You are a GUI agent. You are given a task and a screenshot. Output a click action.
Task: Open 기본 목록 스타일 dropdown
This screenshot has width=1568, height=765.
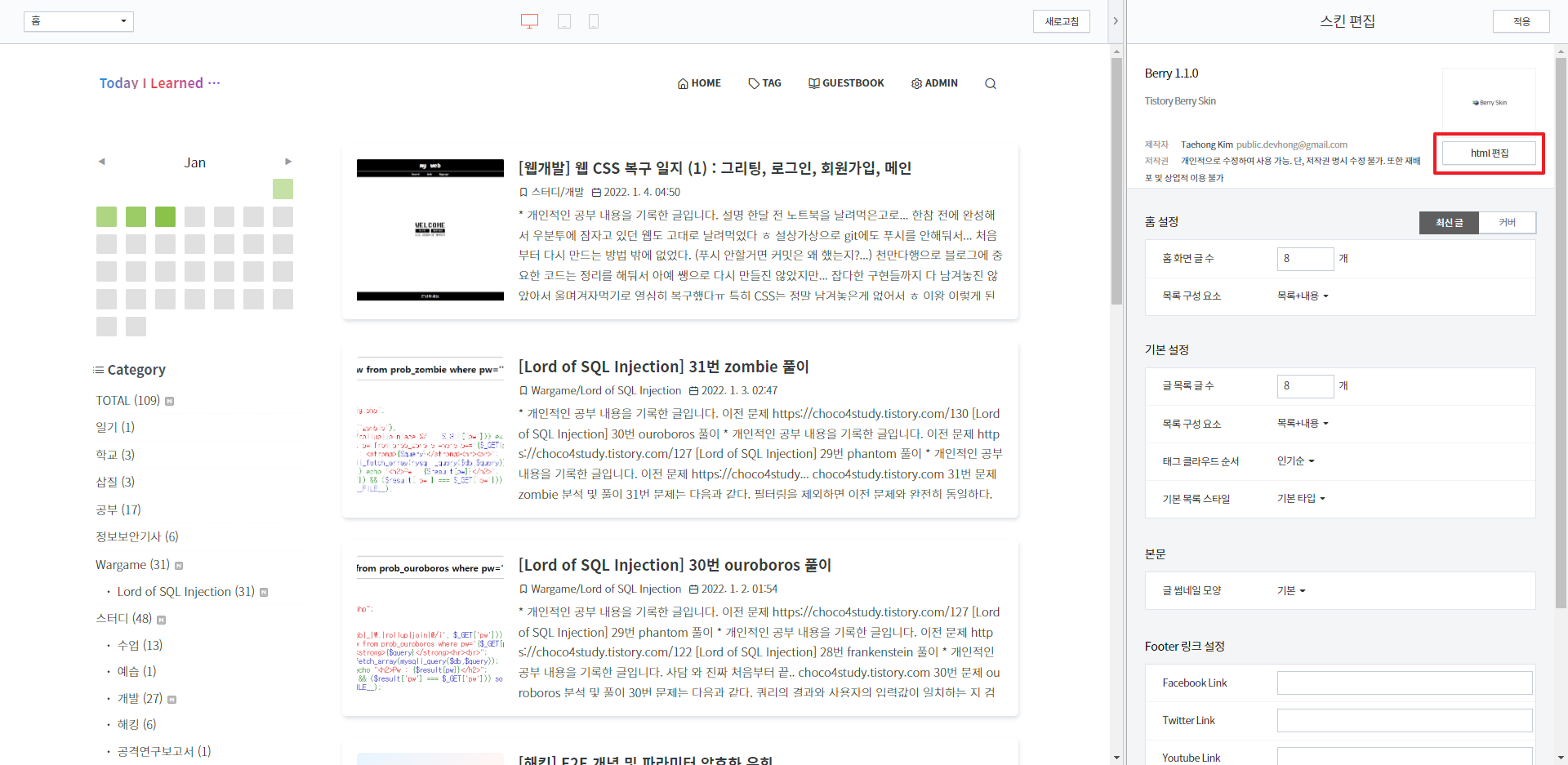tap(1301, 498)
